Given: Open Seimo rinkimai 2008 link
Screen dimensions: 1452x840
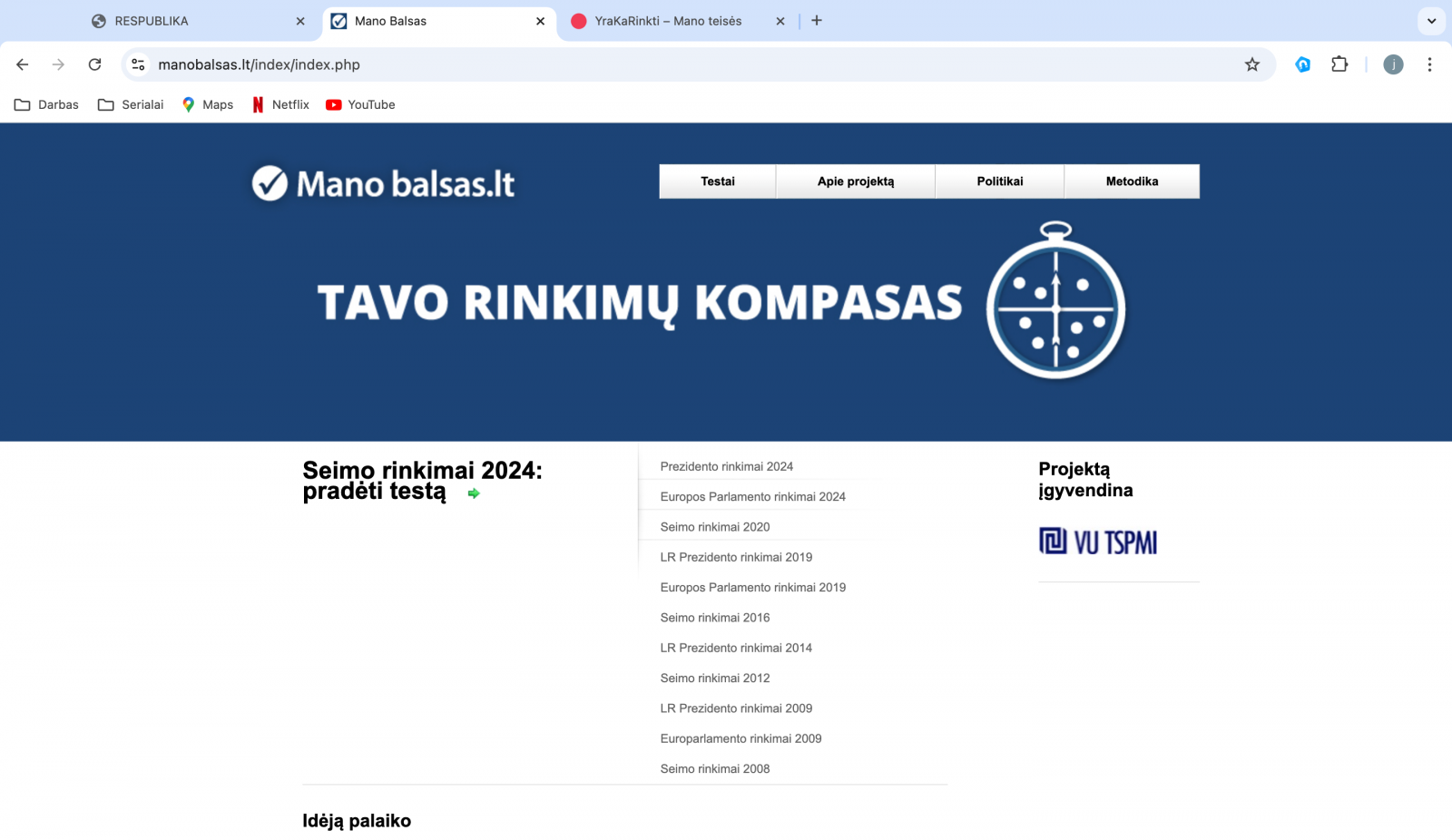Looking at the screenshot, I should 715,768.
